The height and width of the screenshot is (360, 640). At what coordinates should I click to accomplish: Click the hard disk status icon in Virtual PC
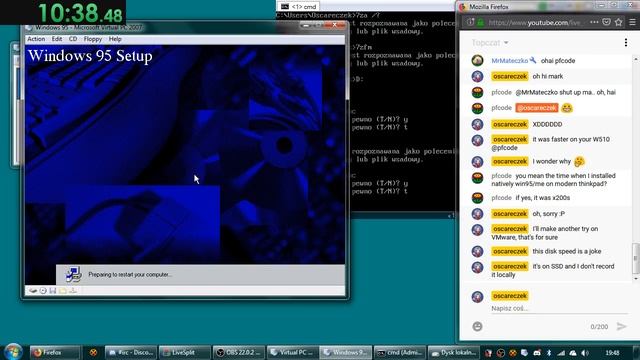point(33,291)
